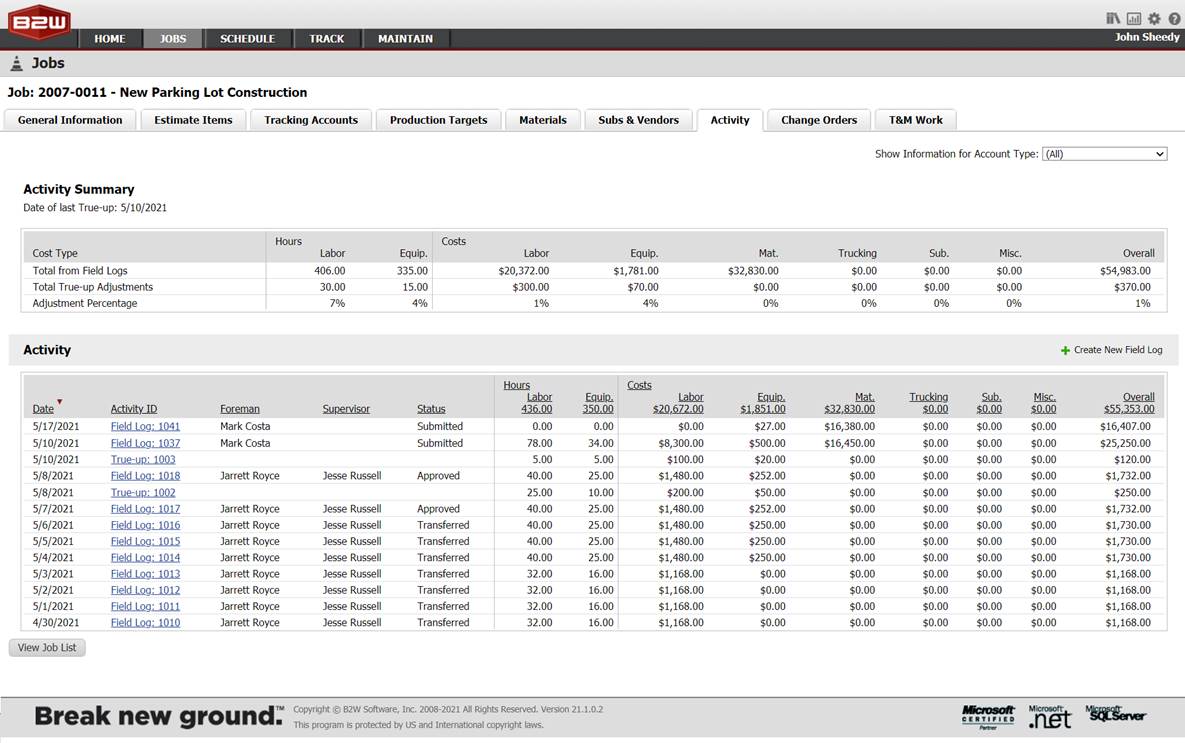Open the JOBS menu
Viewport: 1185px width, 743px height.
(173, 39)
